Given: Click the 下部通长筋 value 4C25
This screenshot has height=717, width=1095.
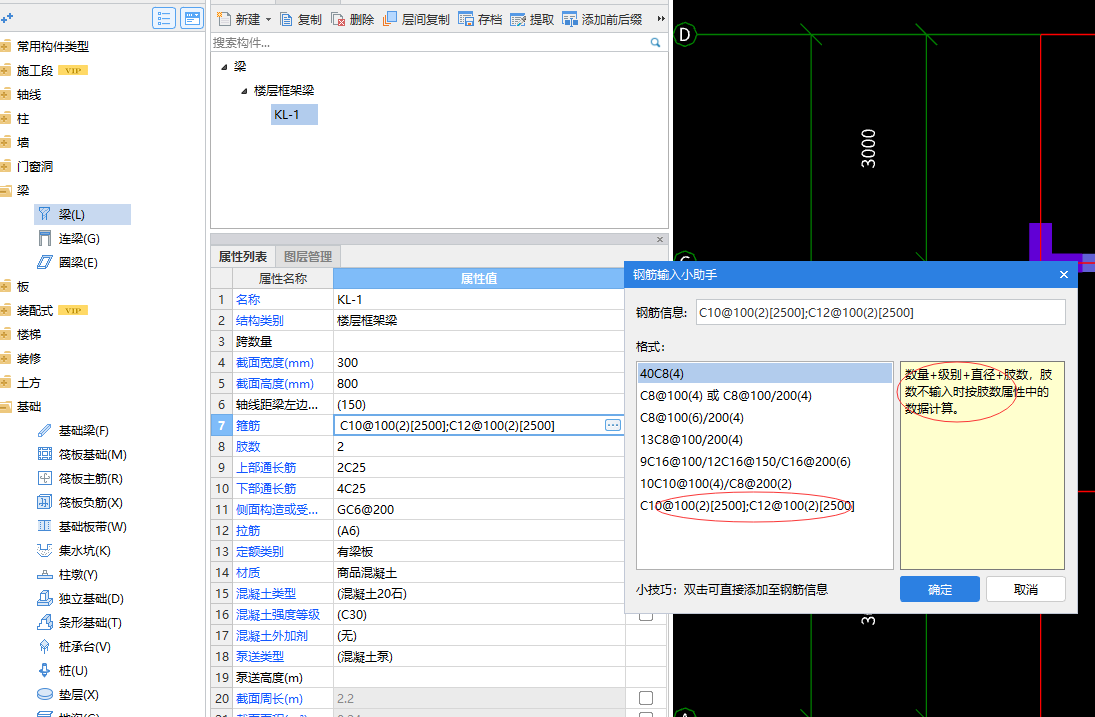Looking at the screenshot, I should click(478, 489).
